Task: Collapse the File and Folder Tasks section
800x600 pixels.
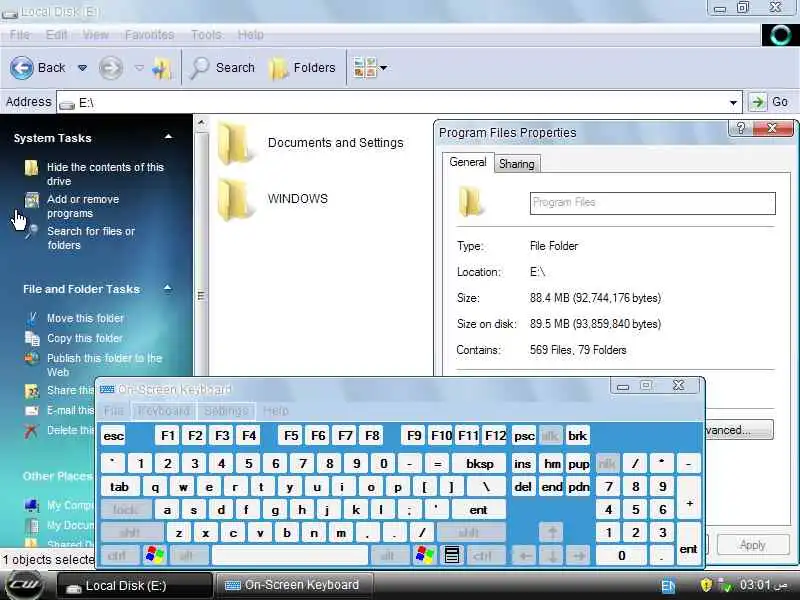Action: click(167, 289)
